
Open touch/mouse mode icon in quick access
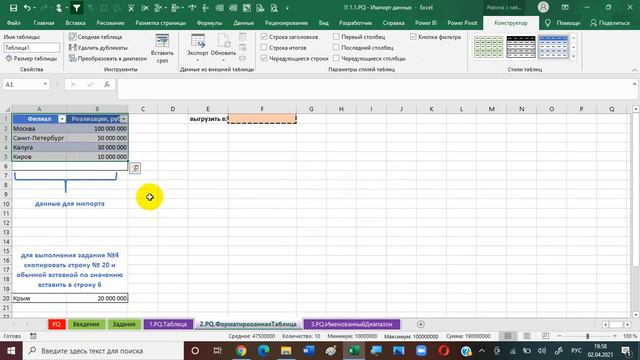59,8
